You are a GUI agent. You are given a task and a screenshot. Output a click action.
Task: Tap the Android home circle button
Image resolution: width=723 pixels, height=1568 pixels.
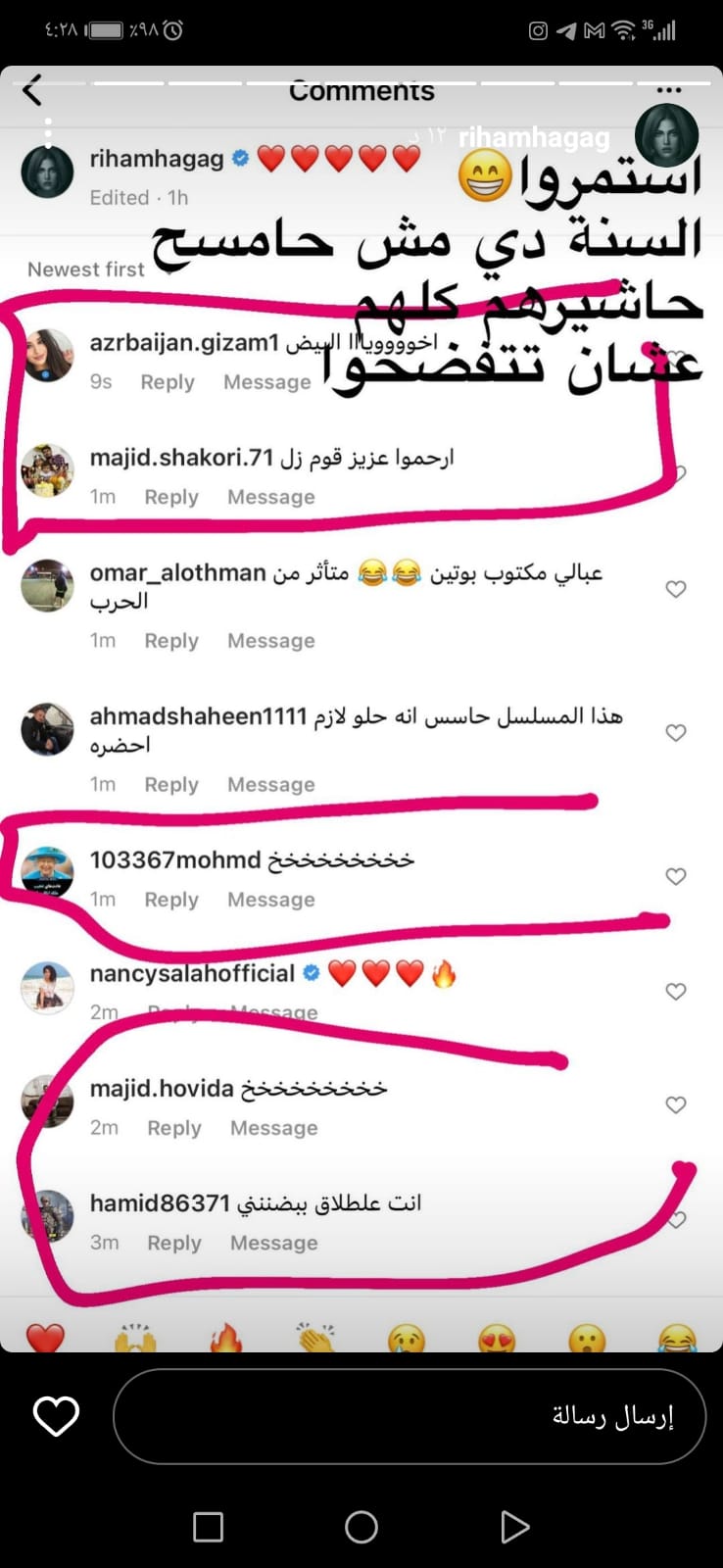tap(361, 1526)
